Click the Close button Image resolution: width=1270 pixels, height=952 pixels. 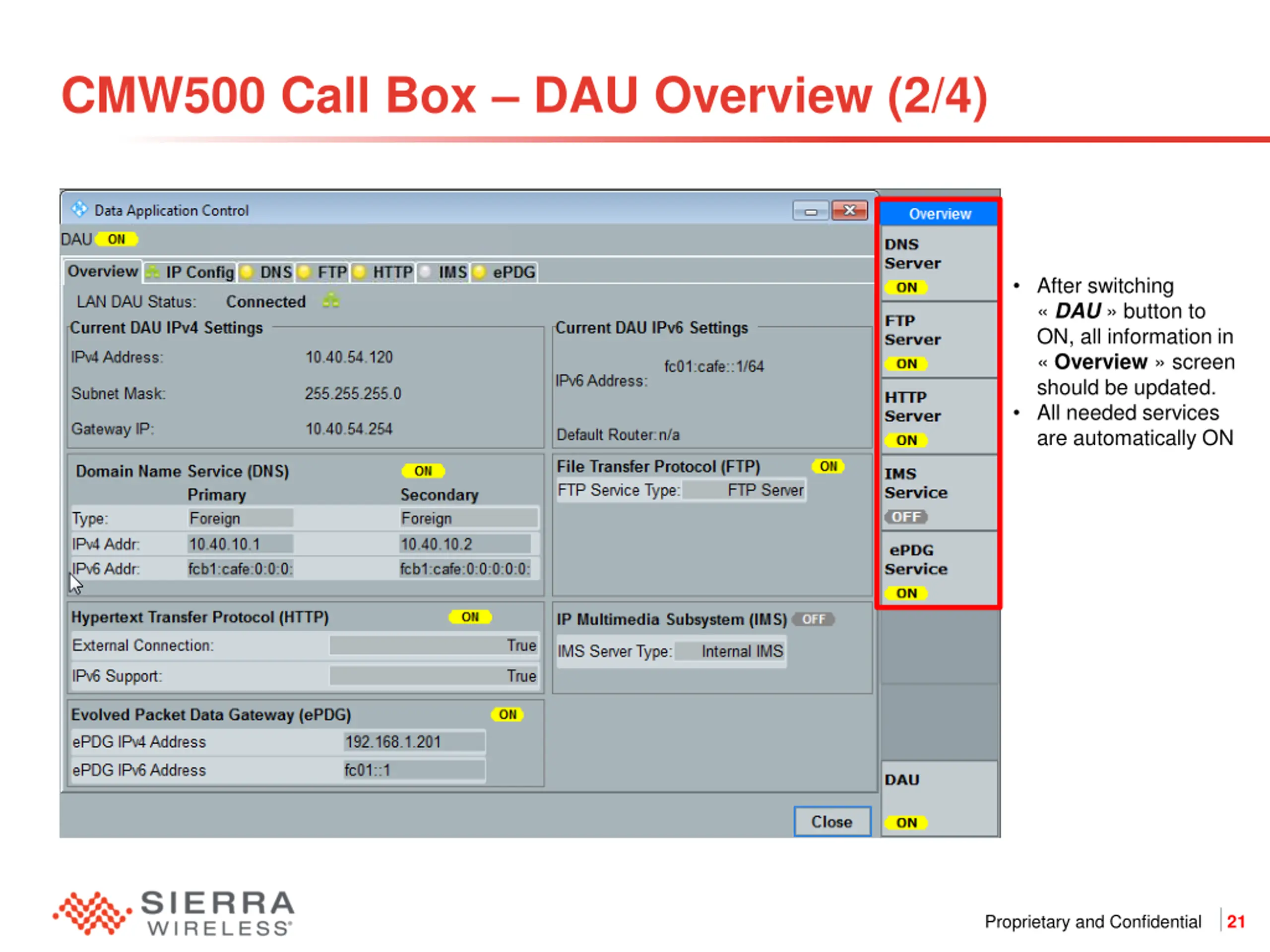point(832,822)
